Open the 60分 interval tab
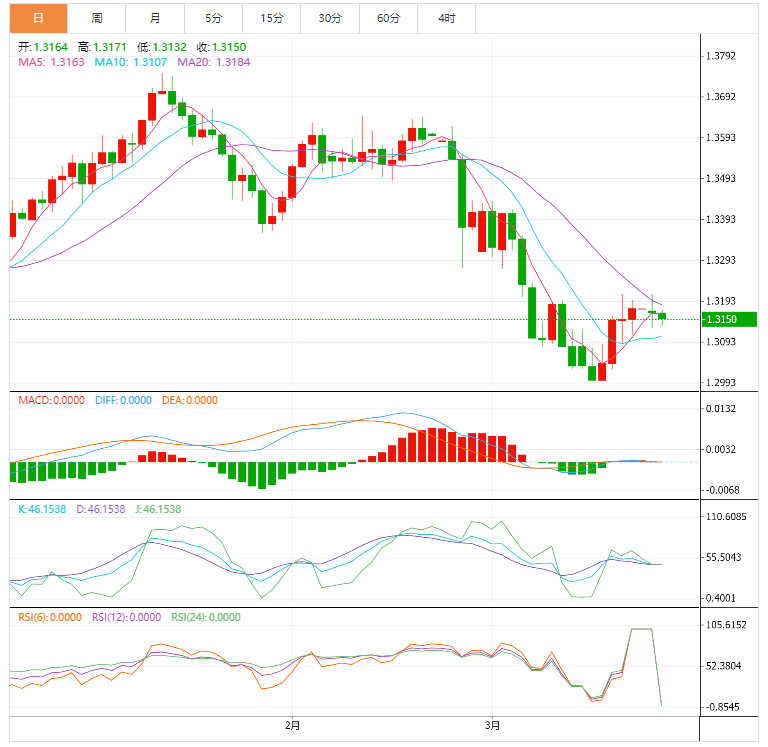 [388, 18]
